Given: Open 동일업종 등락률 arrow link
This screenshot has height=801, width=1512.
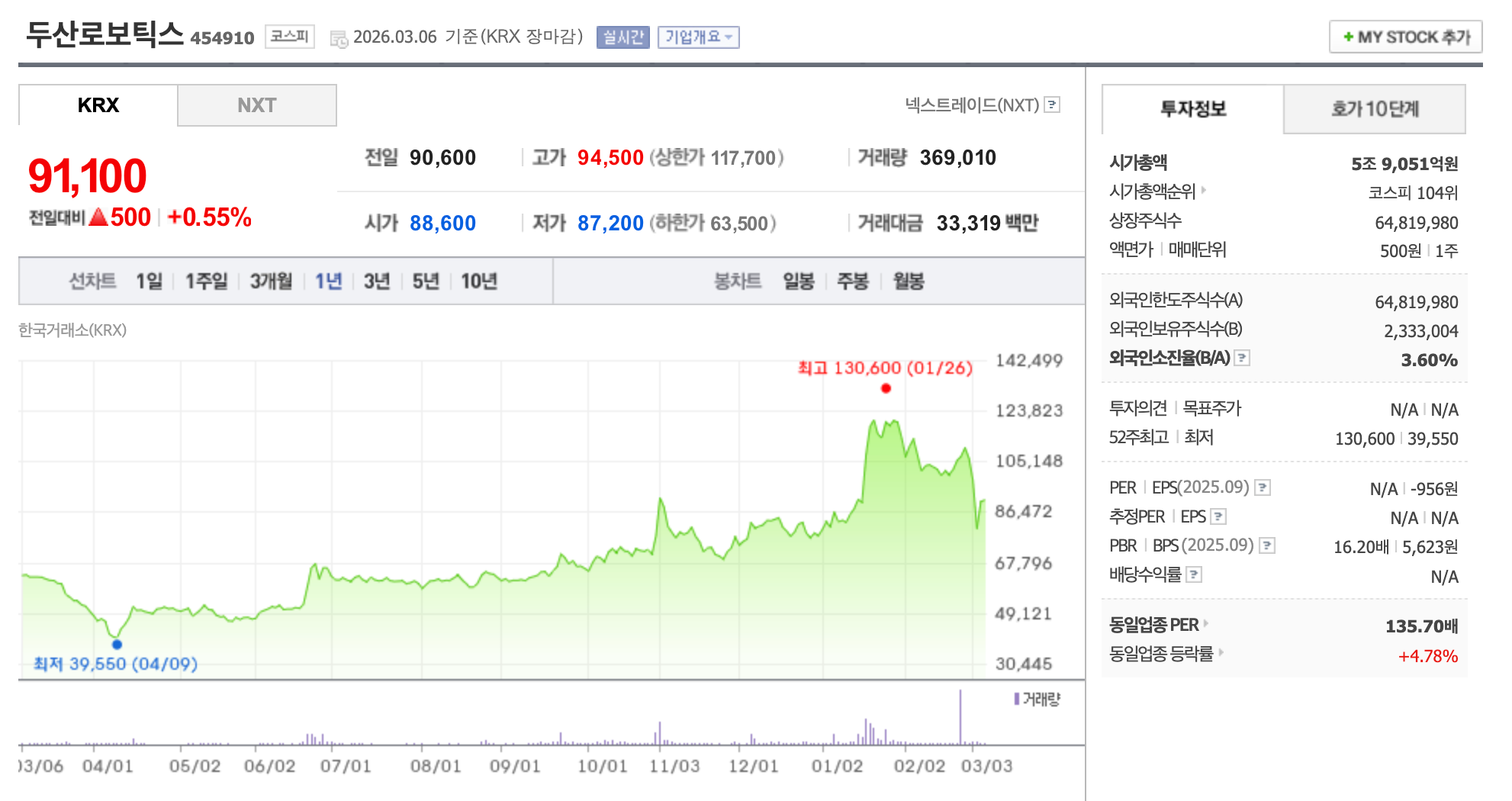Looking at the screenshot, I should point(1221,652).
